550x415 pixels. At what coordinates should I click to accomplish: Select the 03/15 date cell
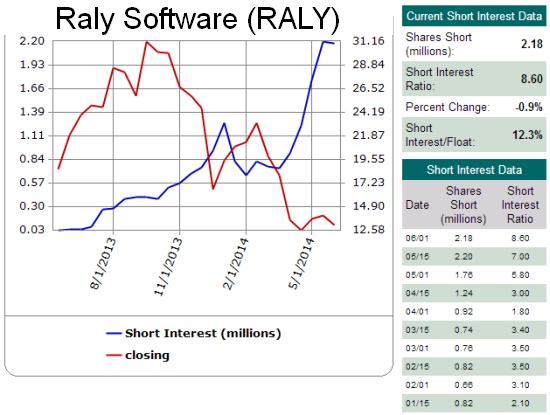pos(417,330)
